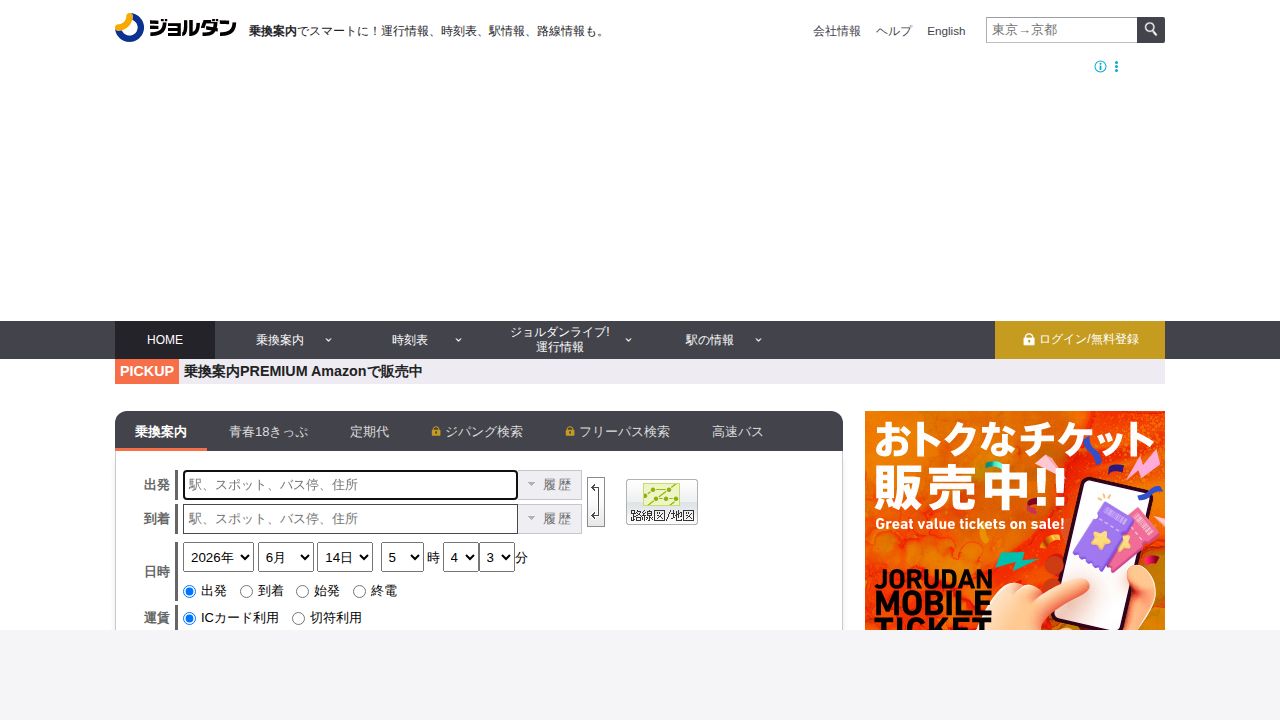Click the search magnifier button

coord(1151,30)
